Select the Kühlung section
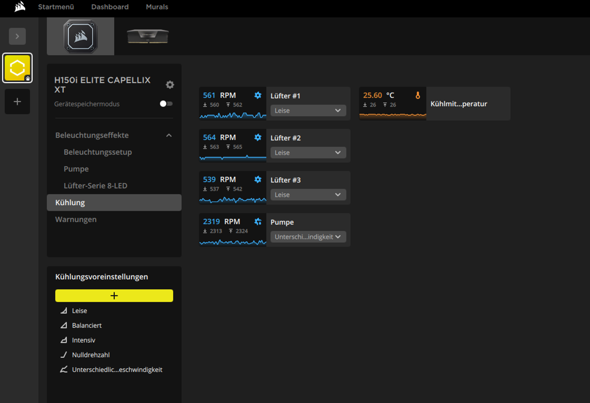Image resolution: width=590 pixels, height=403 pixels. point(114,202)
